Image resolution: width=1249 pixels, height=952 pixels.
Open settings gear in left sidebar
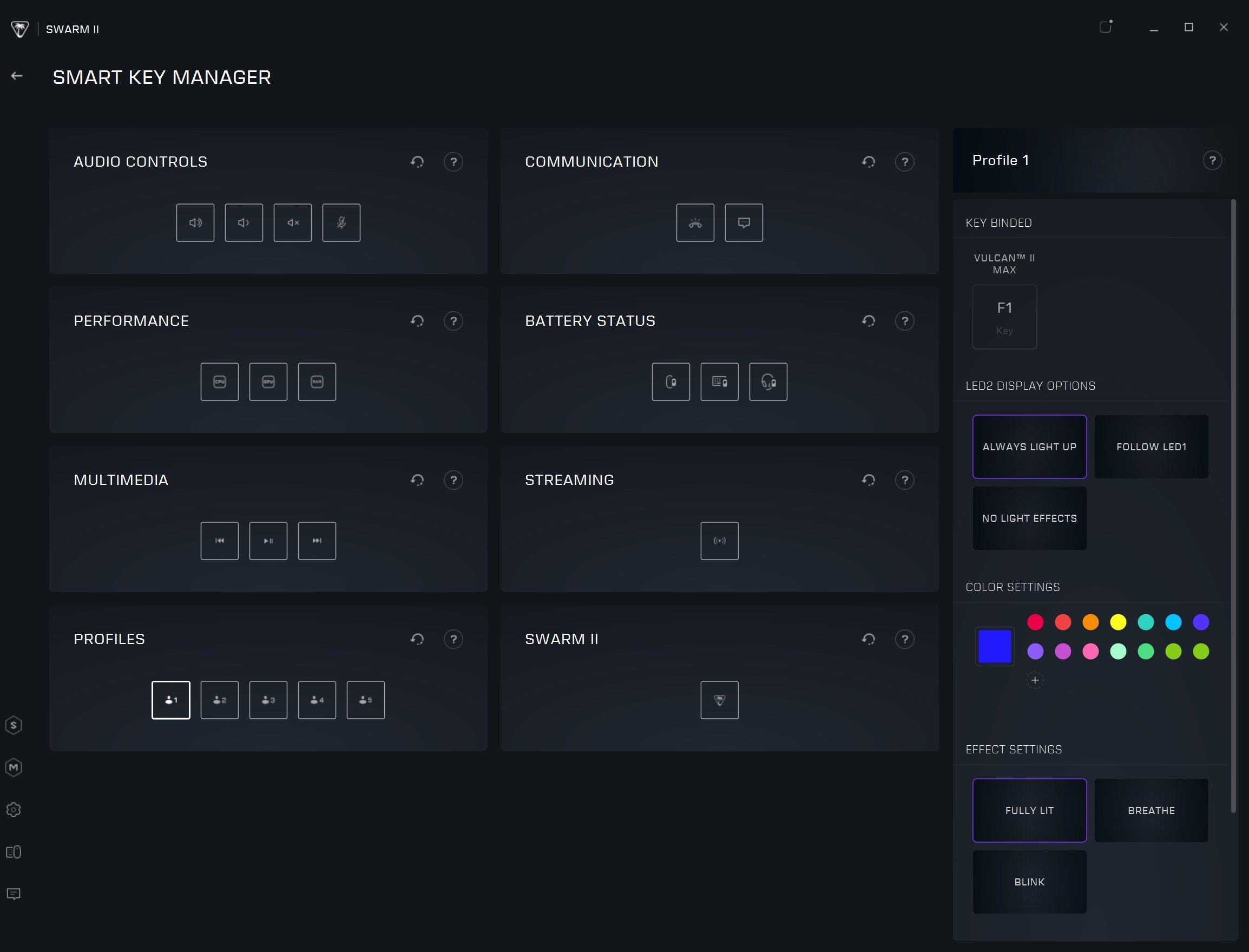14,810
